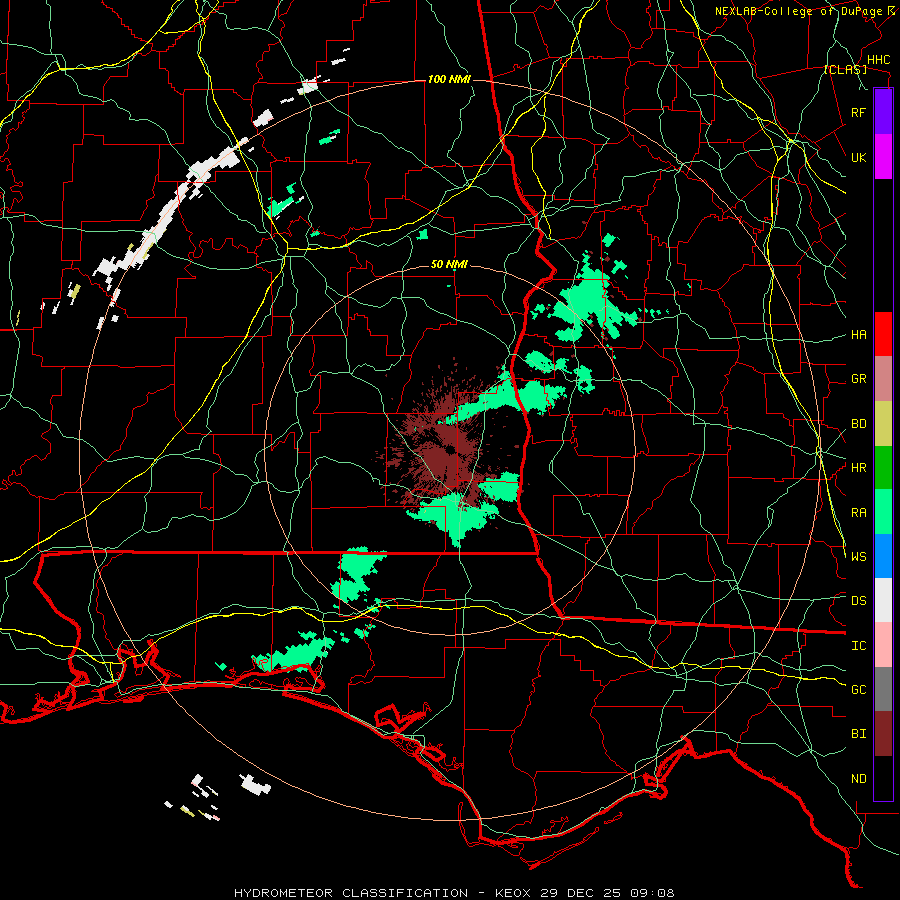Click the BD legend label
900x900 pixels.
tap(858, 424)
